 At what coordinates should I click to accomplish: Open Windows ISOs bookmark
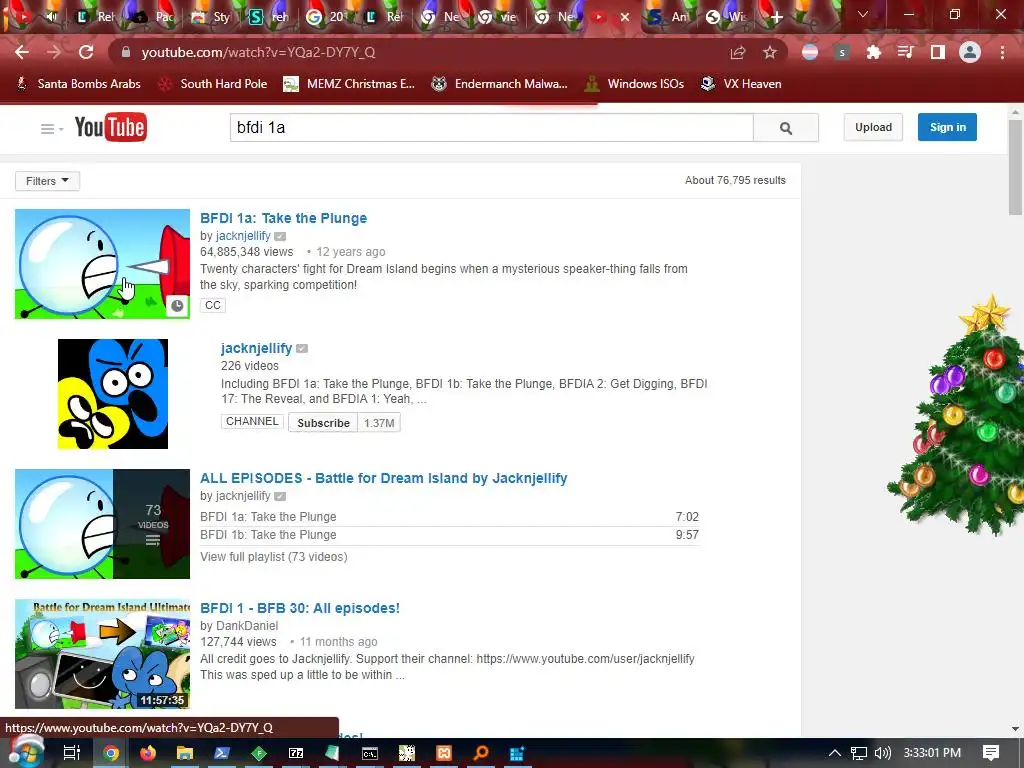634,84
